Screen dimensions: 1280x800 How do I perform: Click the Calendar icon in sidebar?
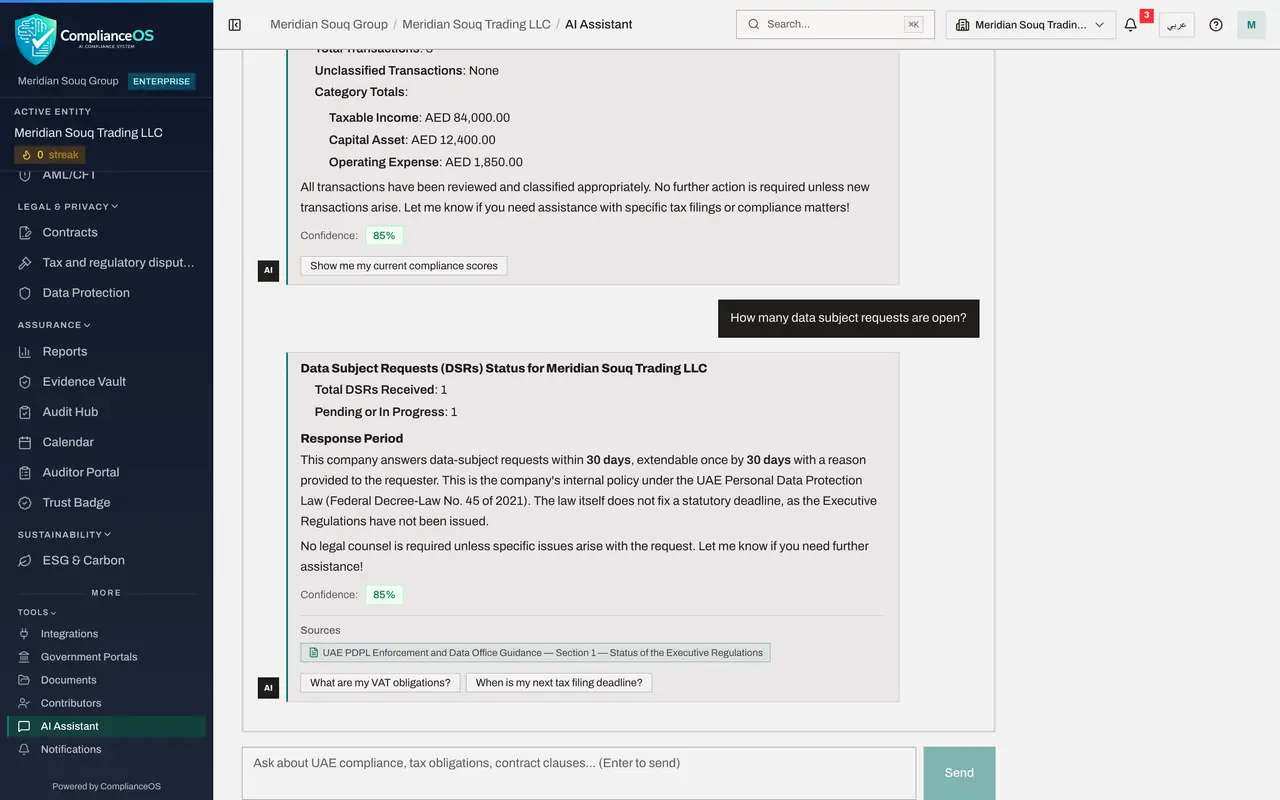(x=25, y=442)
